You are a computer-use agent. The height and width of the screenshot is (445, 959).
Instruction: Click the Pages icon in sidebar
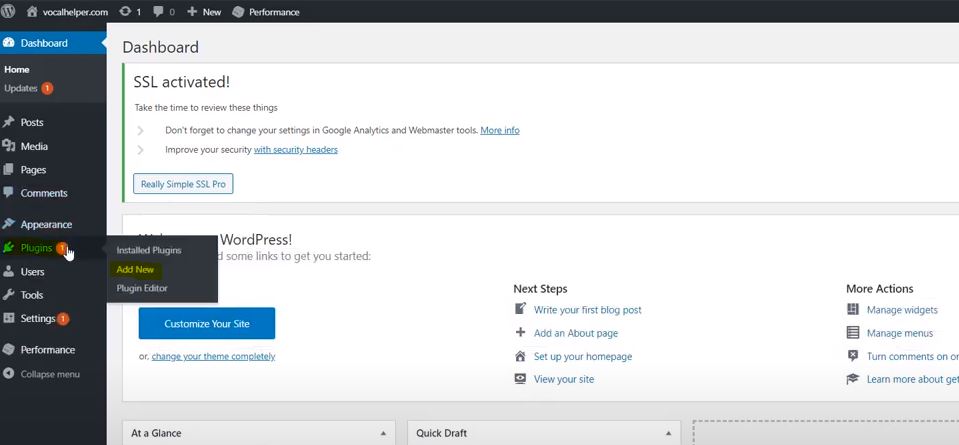(9, 169)
